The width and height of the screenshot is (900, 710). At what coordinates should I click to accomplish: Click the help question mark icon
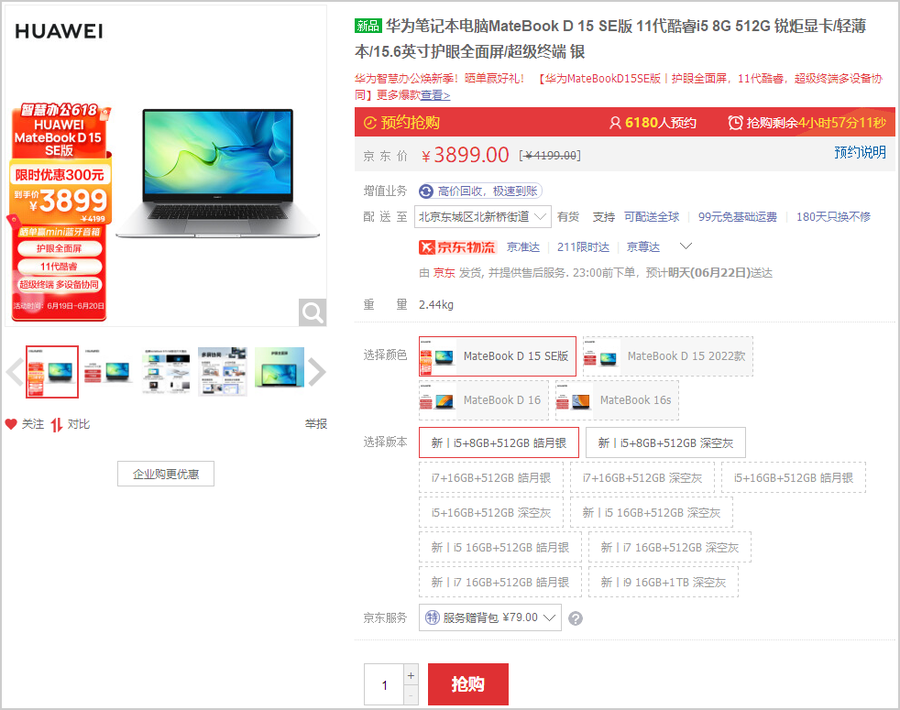pos(575,618)
